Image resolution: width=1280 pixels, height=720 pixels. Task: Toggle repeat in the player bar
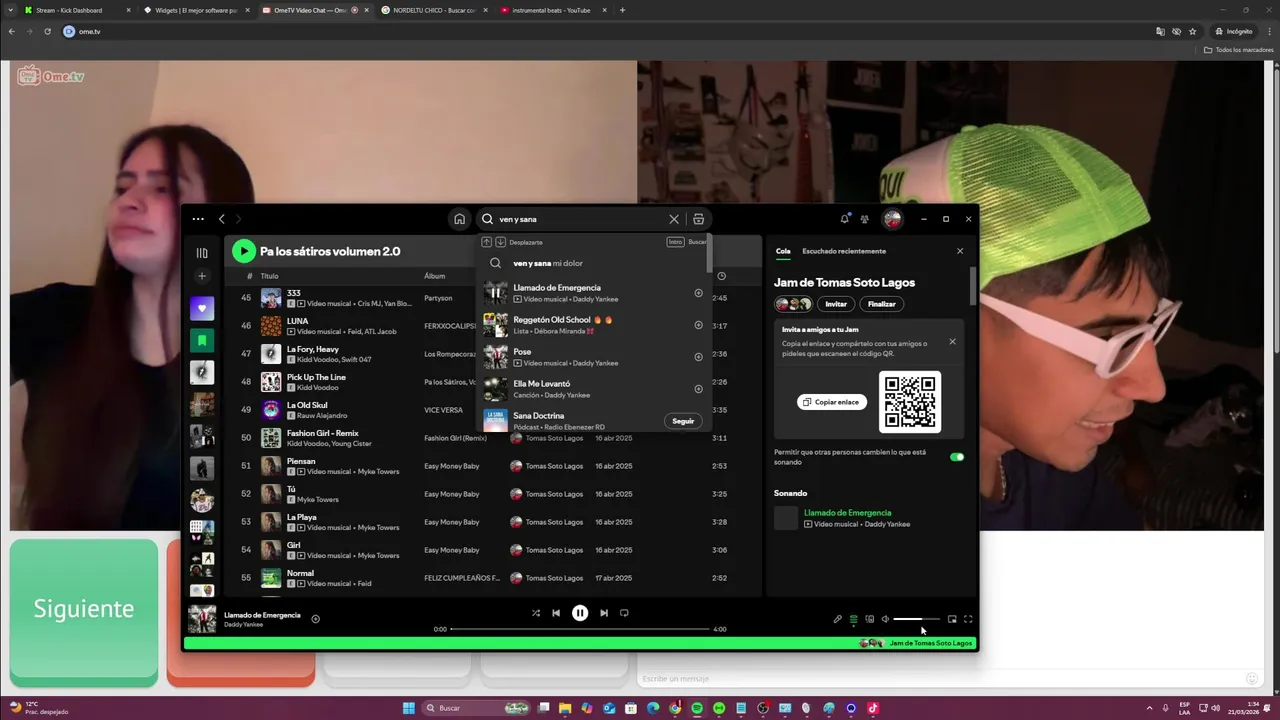pos(624,613)
